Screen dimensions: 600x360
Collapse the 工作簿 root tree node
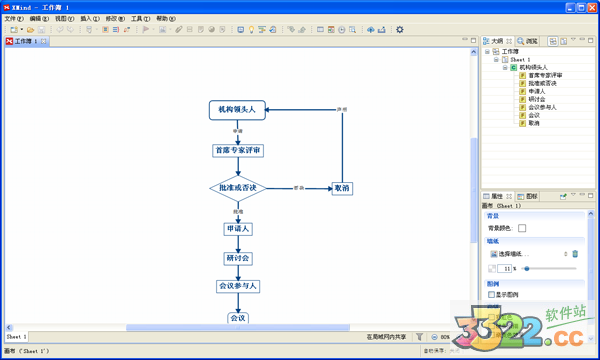[487, 51]
